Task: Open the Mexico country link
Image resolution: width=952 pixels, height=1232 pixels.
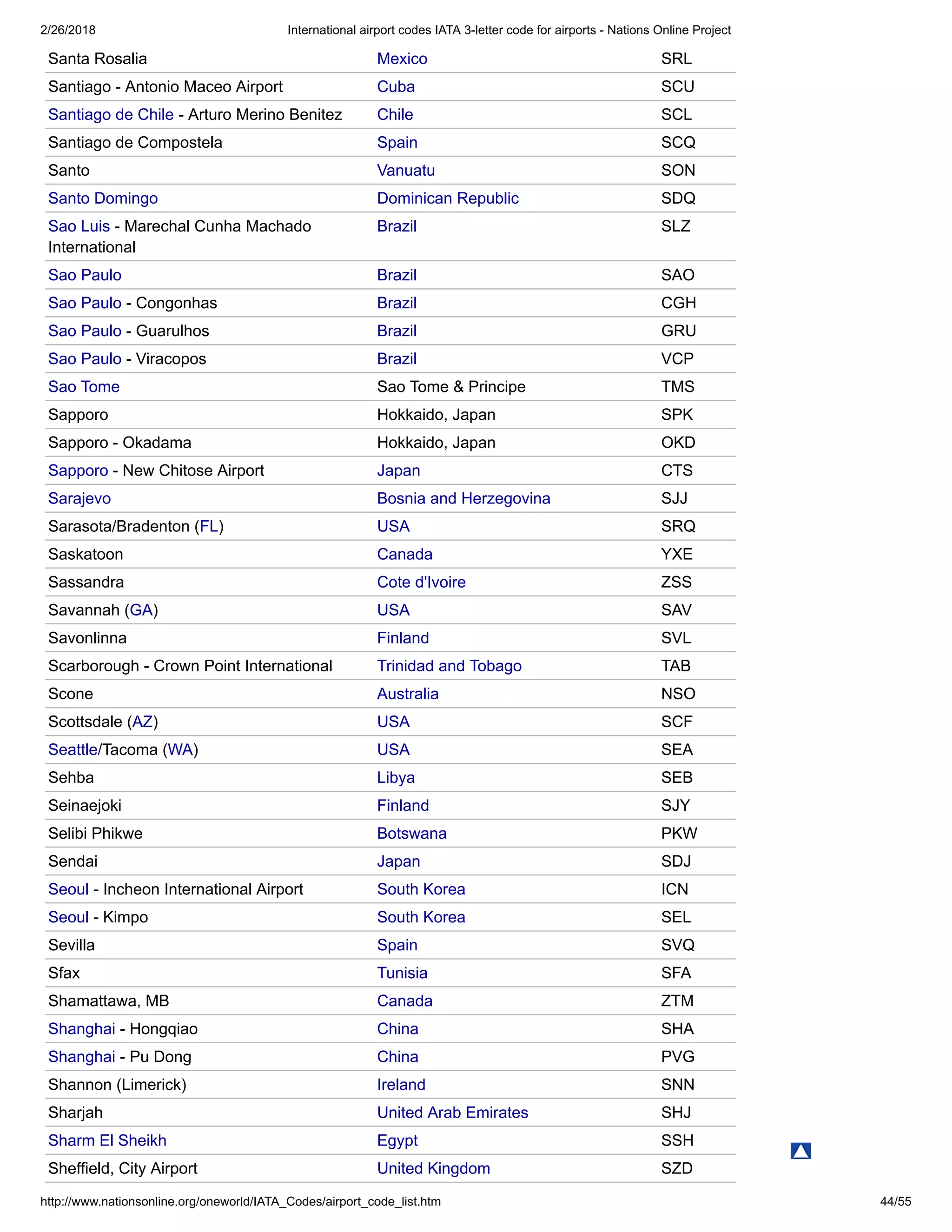Action: tap(402, 59)
